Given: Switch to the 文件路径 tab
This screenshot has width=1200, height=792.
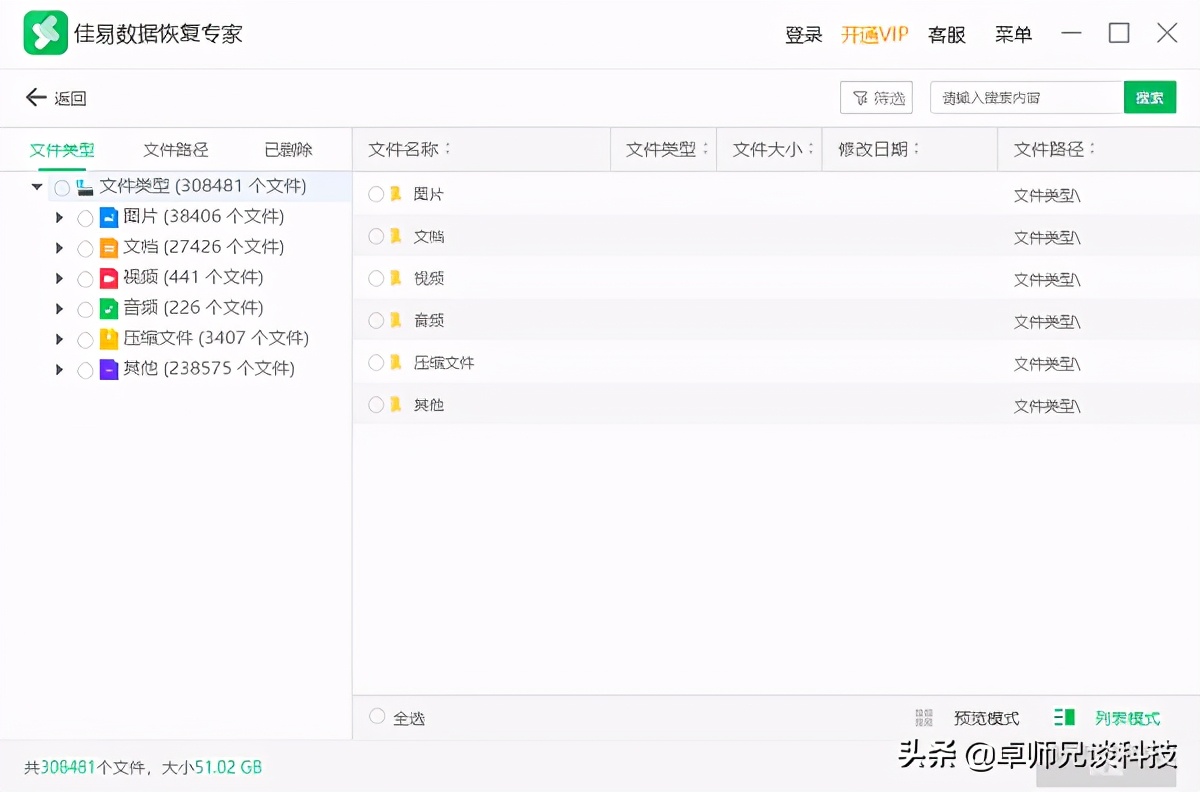Looking at the screenshot, I should click(174, 148).
